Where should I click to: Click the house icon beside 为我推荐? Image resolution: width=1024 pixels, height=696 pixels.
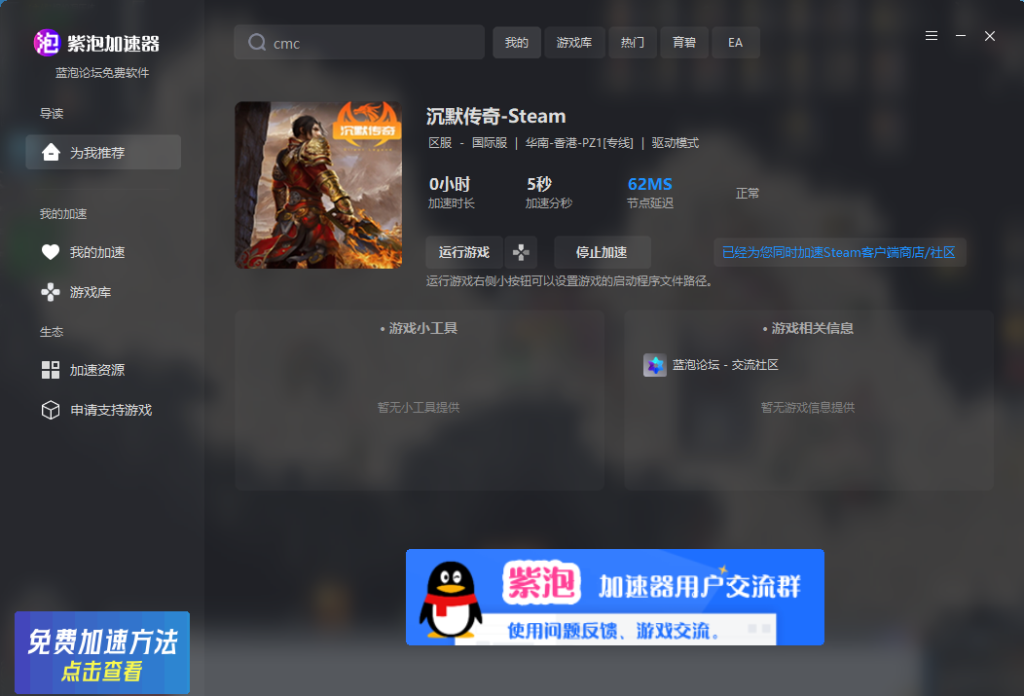[x=50, y=152]
